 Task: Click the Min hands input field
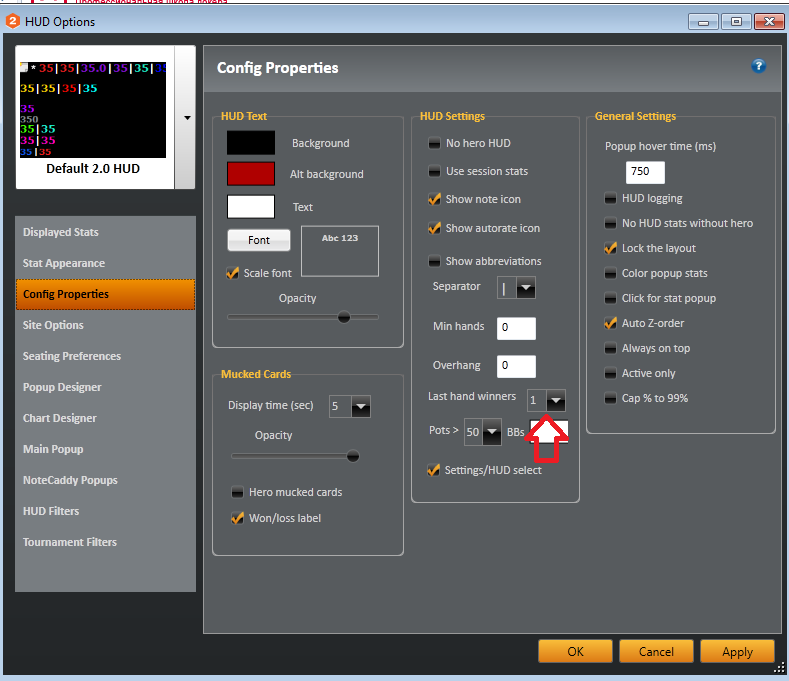pos(516,328)
